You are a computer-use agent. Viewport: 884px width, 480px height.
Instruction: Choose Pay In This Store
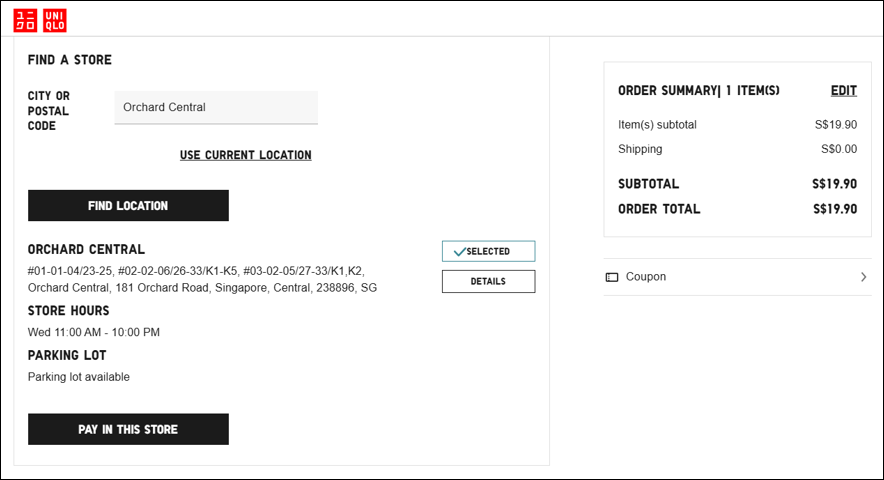pos(128,429)
